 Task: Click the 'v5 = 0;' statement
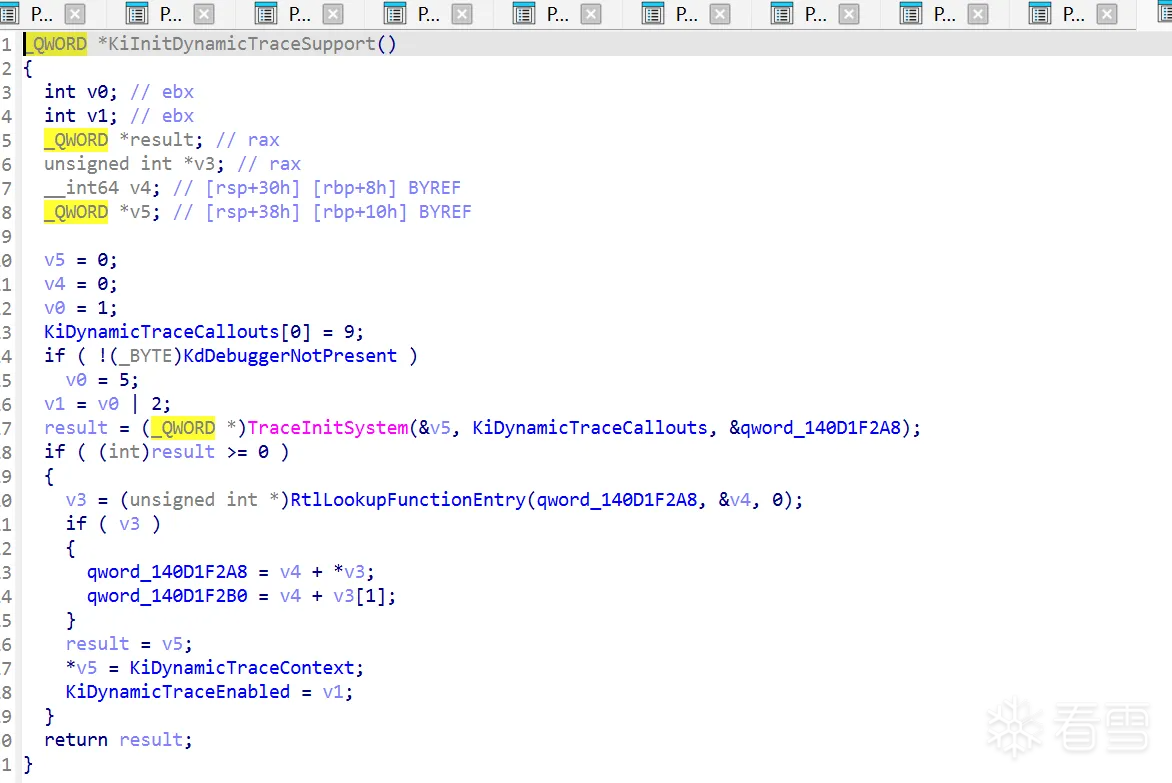[x=81, y=260]
